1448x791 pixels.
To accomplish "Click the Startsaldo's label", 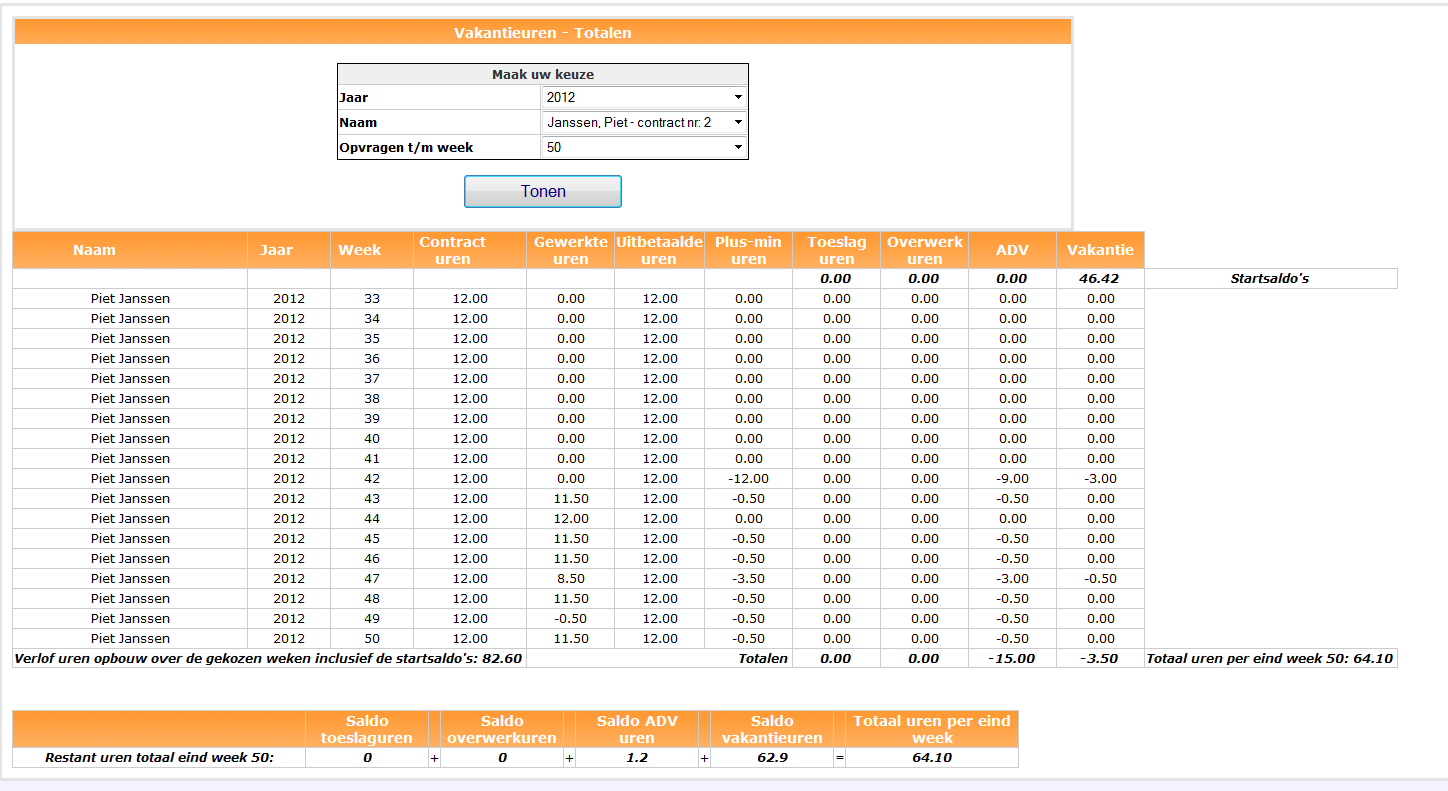I will (1269, 279).
